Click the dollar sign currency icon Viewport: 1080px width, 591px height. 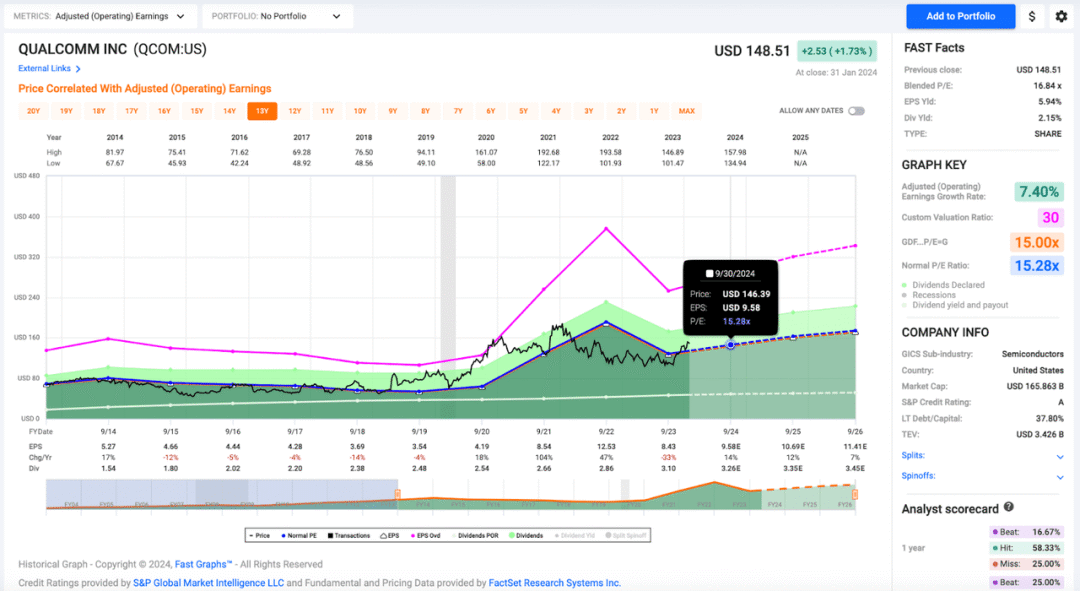(x=1032, y=16)
